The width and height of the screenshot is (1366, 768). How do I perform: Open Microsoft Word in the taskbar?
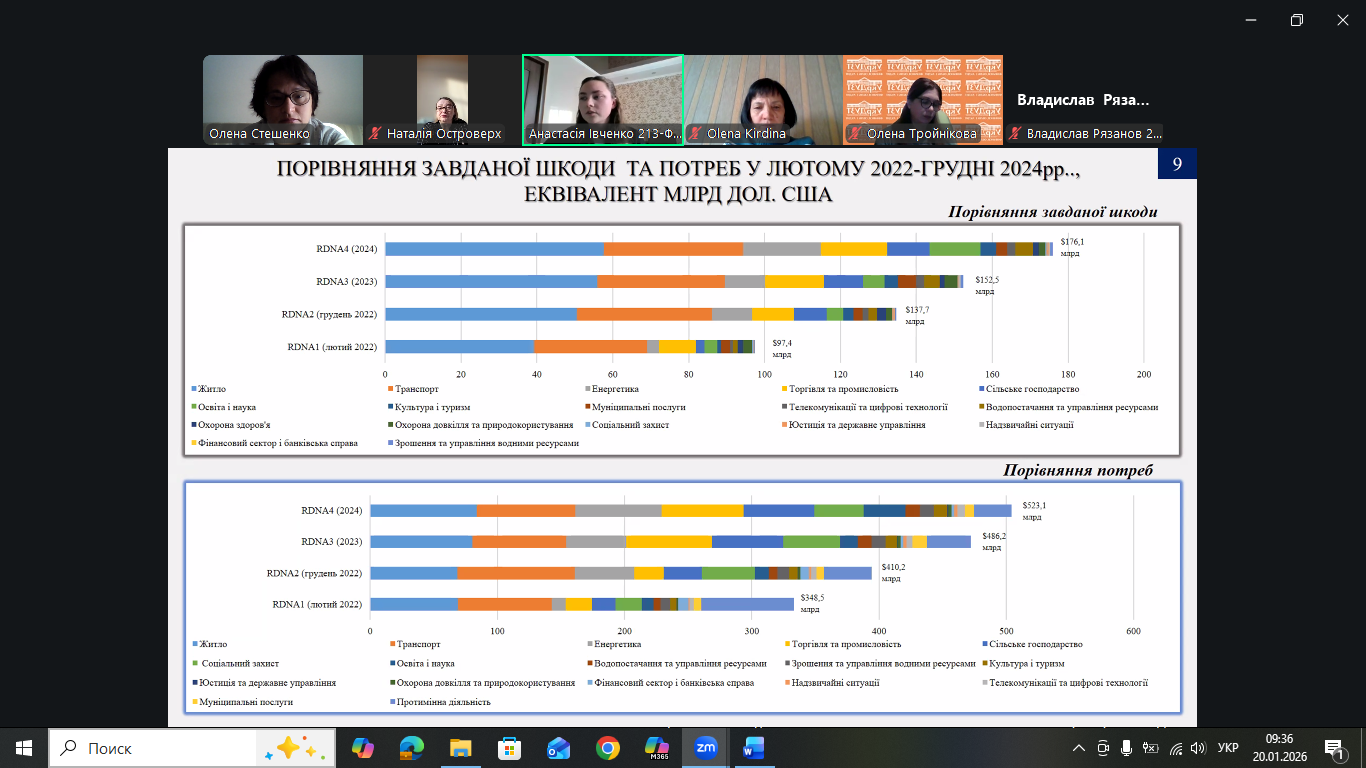tap(753, 748)
